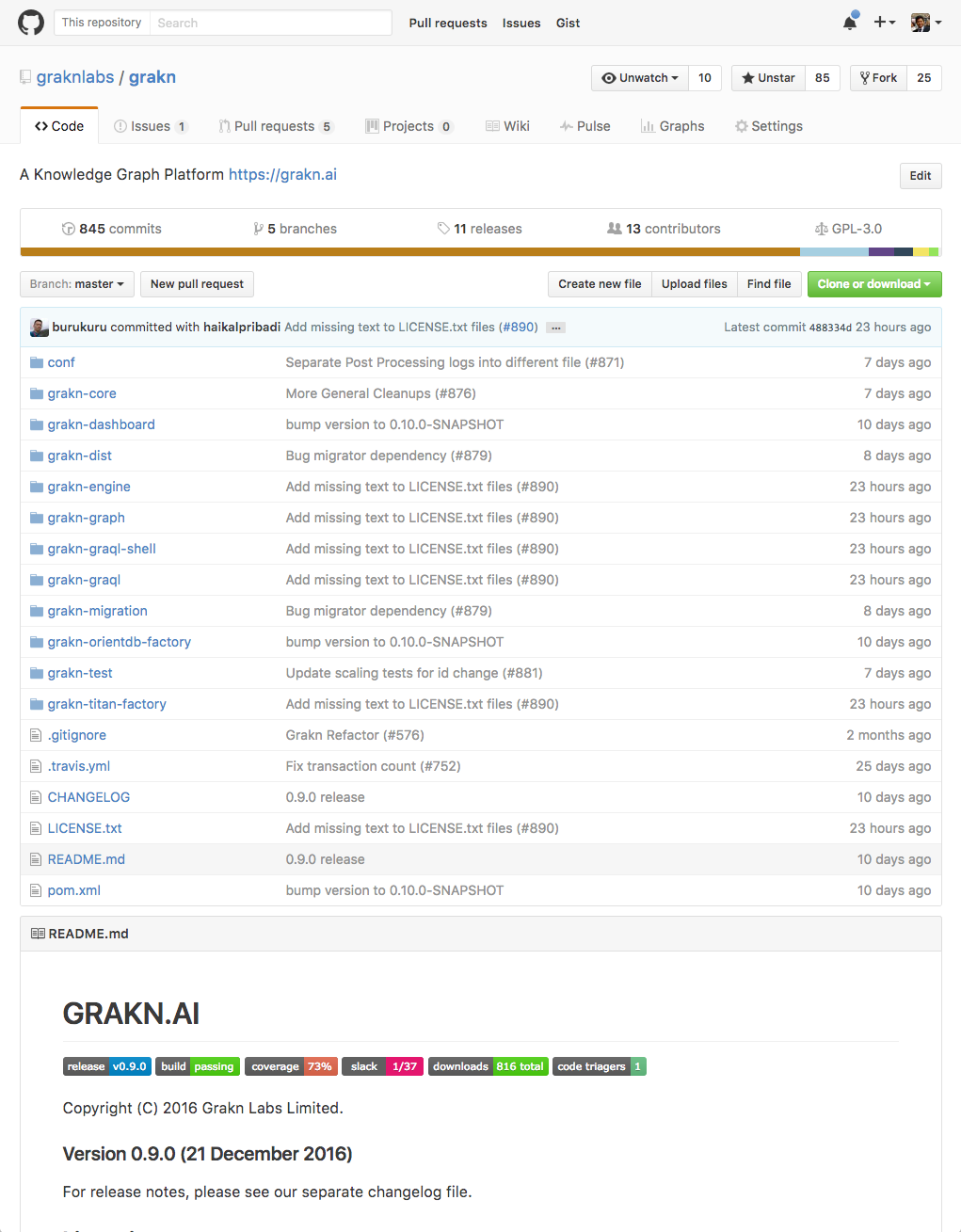This screenshot has width=961, height=1232.
Task: View the 5 branches
Action: 295,229
